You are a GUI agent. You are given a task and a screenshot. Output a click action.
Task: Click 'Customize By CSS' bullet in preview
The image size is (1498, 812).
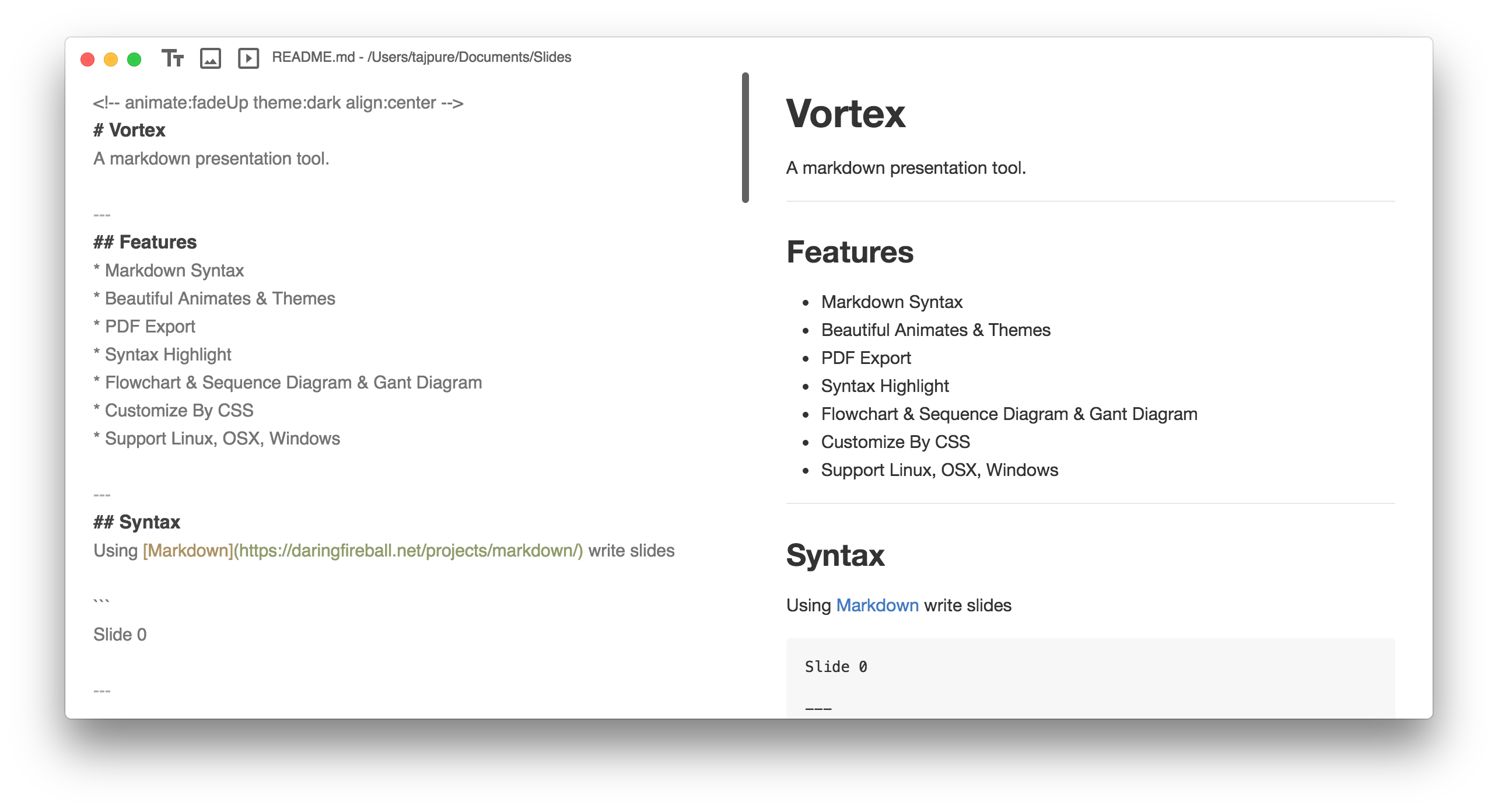coord(895,442)
